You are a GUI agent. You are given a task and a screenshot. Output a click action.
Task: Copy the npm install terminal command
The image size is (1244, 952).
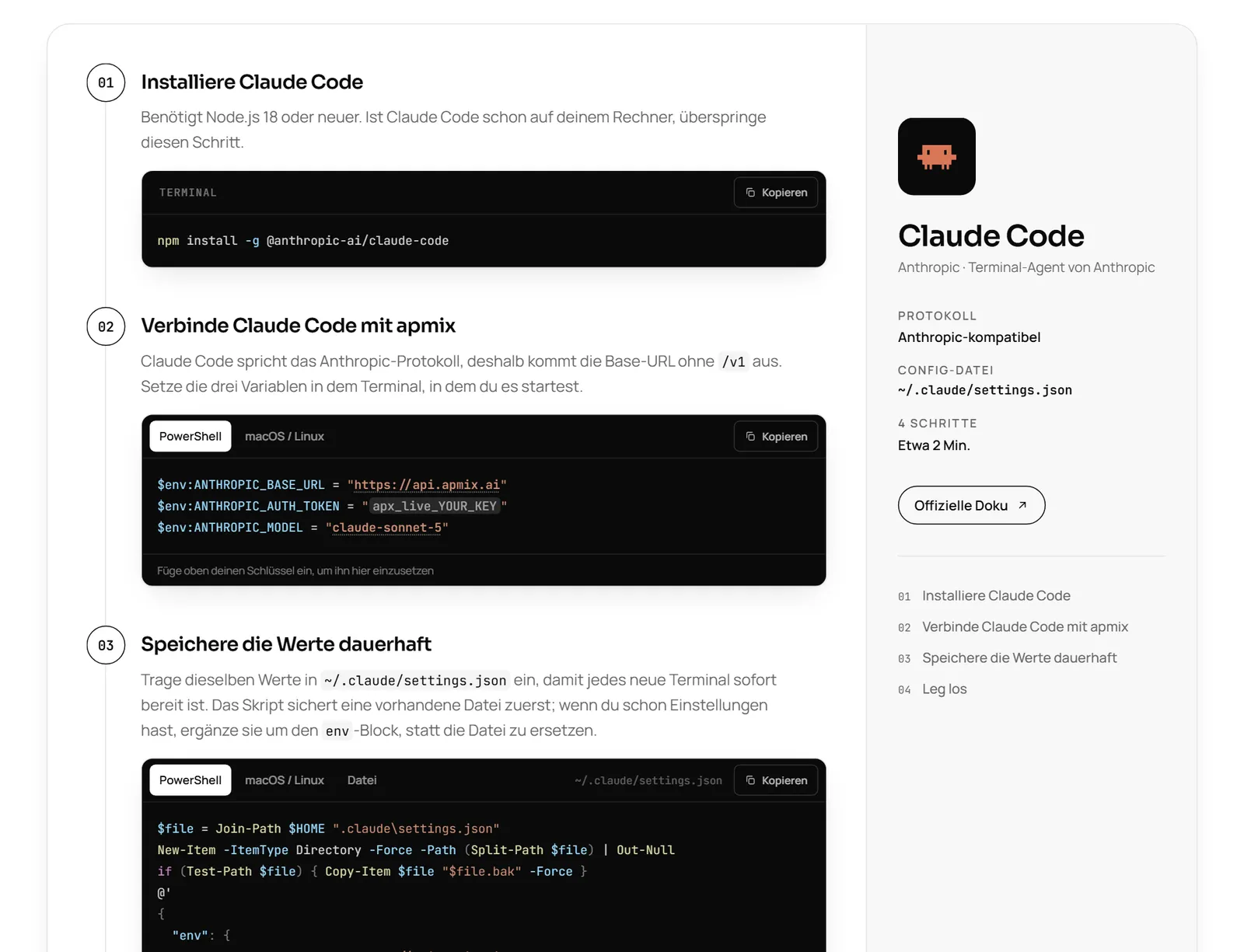tap(776, 193)
